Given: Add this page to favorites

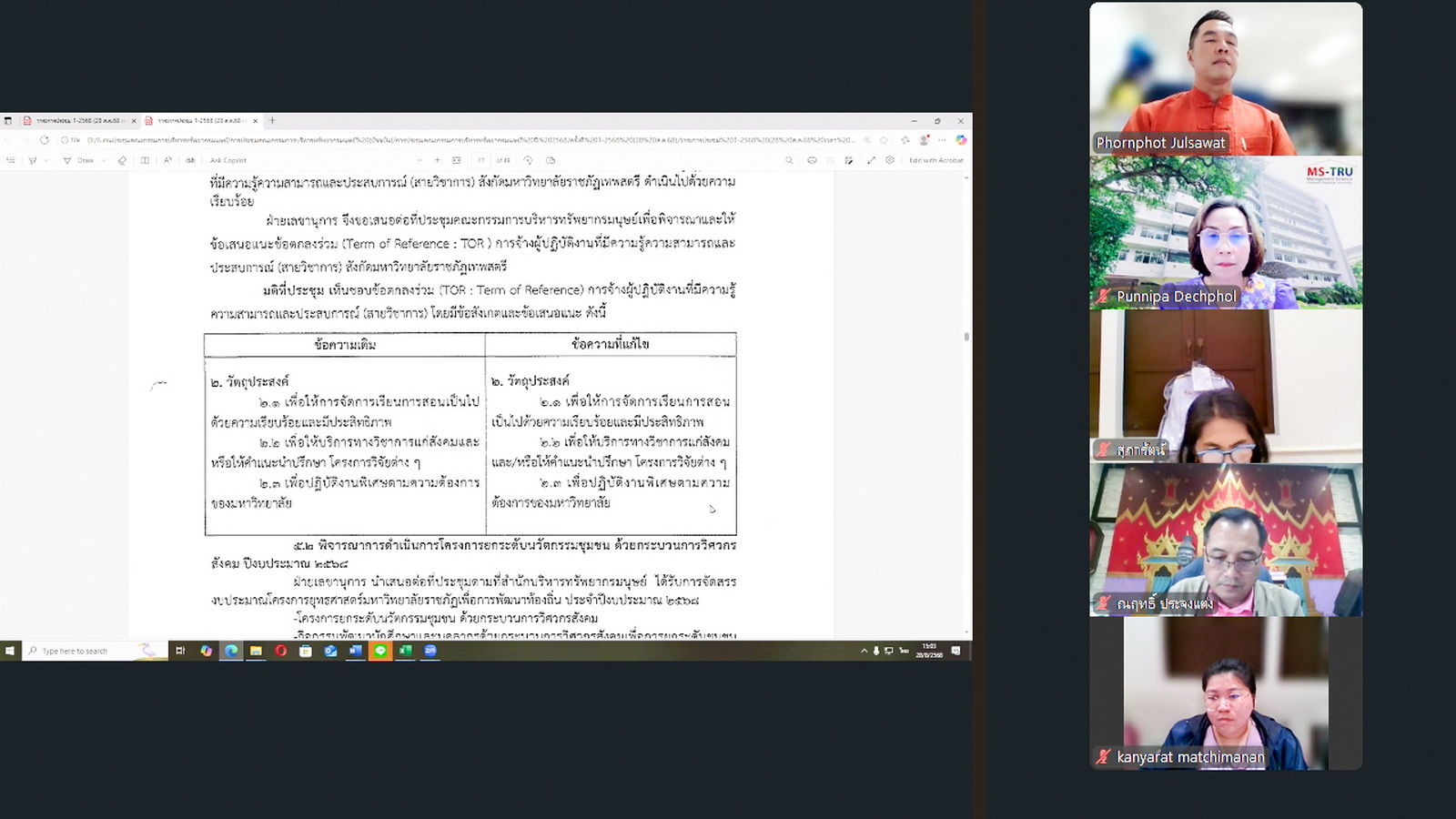Looking at the screenshot, I should [x=884, y=139].
